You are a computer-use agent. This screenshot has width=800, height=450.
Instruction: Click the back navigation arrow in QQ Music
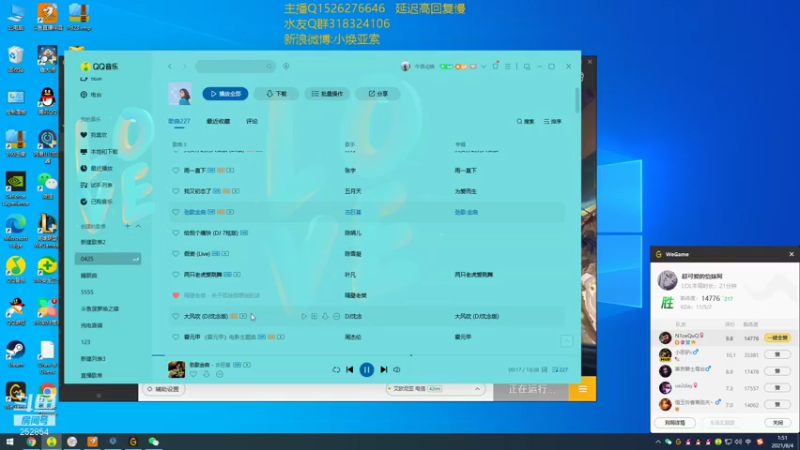tap(170, 66)
